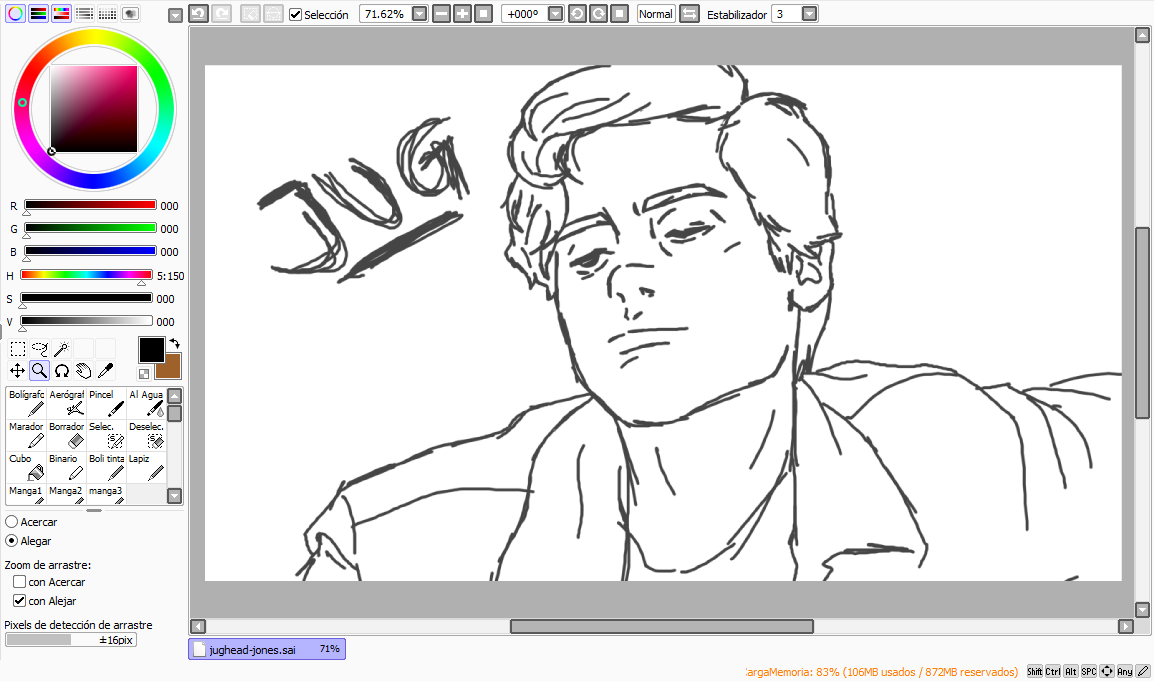Reset the canvas rotation

coord(620,14)
